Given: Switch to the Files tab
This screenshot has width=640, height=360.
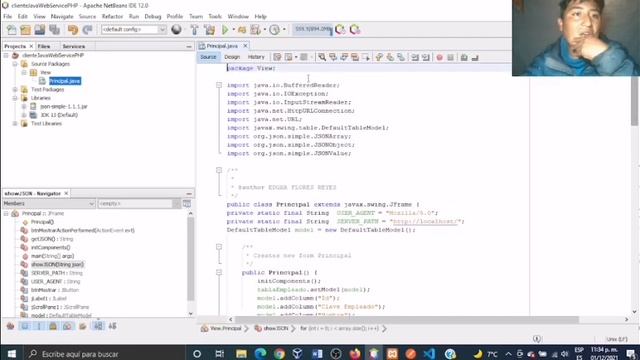Looking at the screenshot, I should (44, 47).
